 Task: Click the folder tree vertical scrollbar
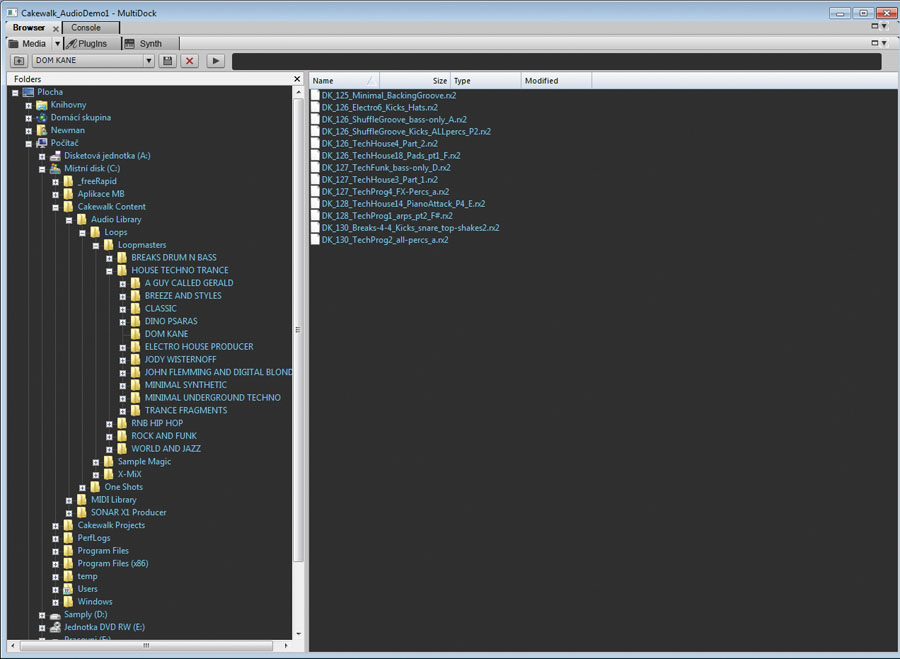click(x=297, y=330)
